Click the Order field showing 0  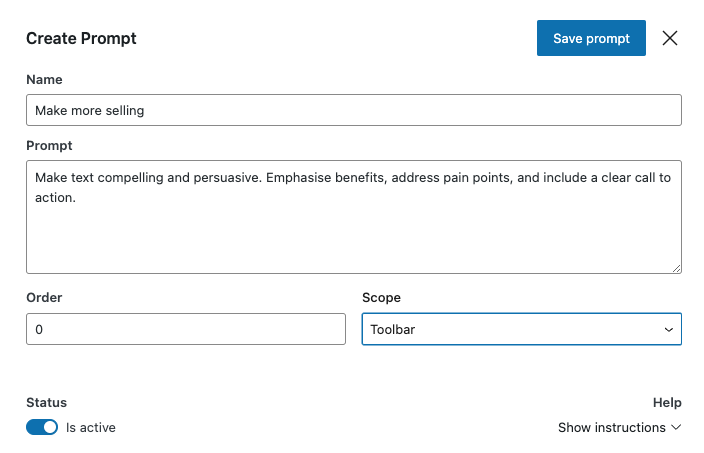pyautogui.click(x=185, y=329)
